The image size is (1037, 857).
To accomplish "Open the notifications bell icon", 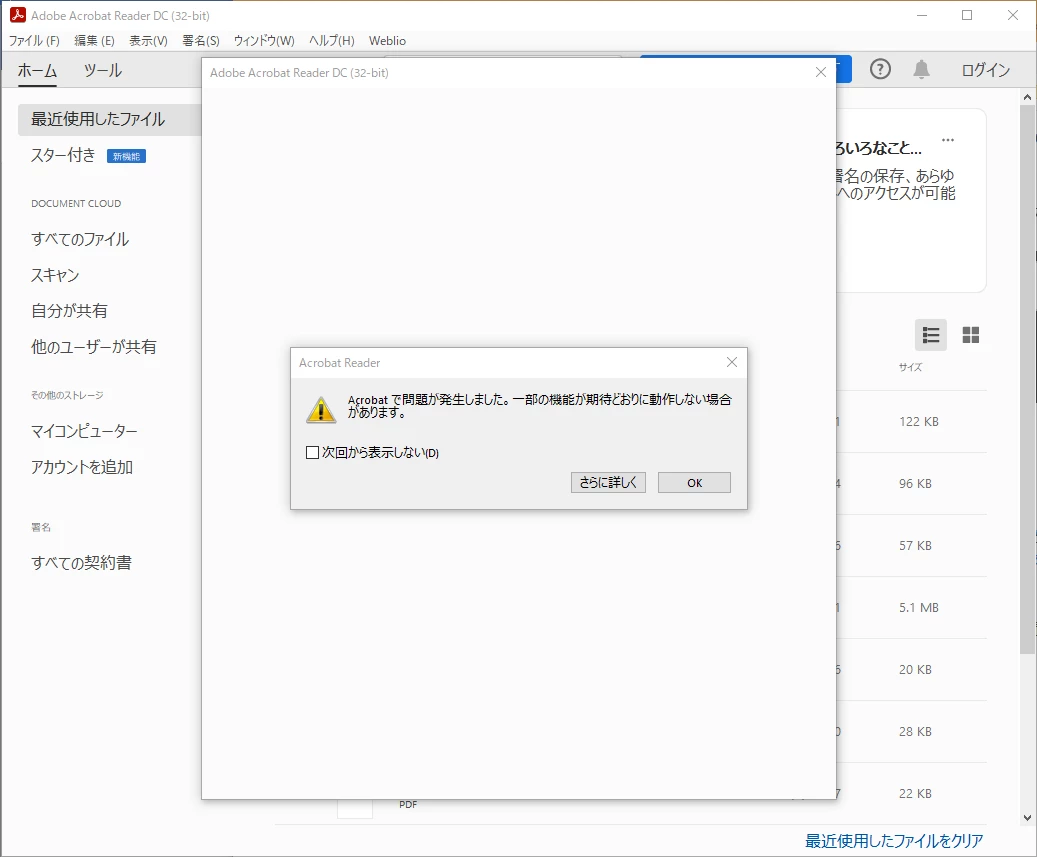I will (x=921, y=69).
